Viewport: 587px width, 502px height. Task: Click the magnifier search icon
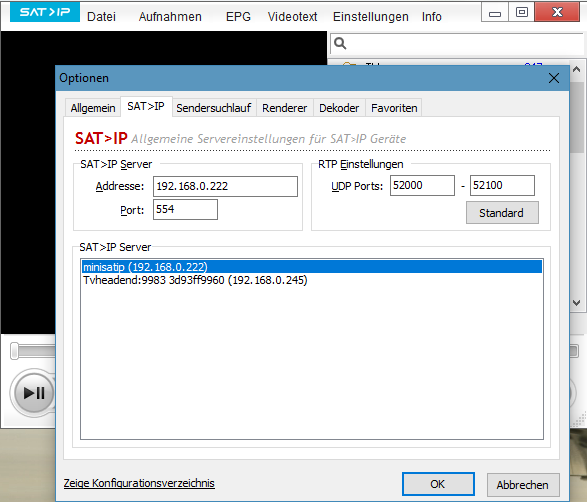click(x=340, y=43)
